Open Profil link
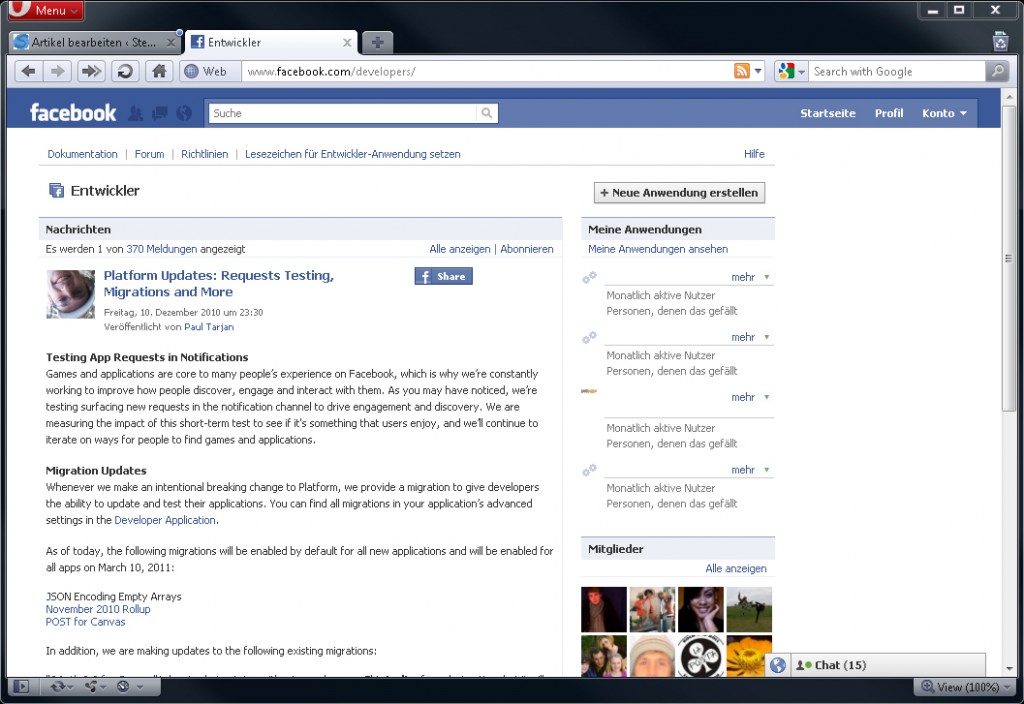 tap(889, 113)
